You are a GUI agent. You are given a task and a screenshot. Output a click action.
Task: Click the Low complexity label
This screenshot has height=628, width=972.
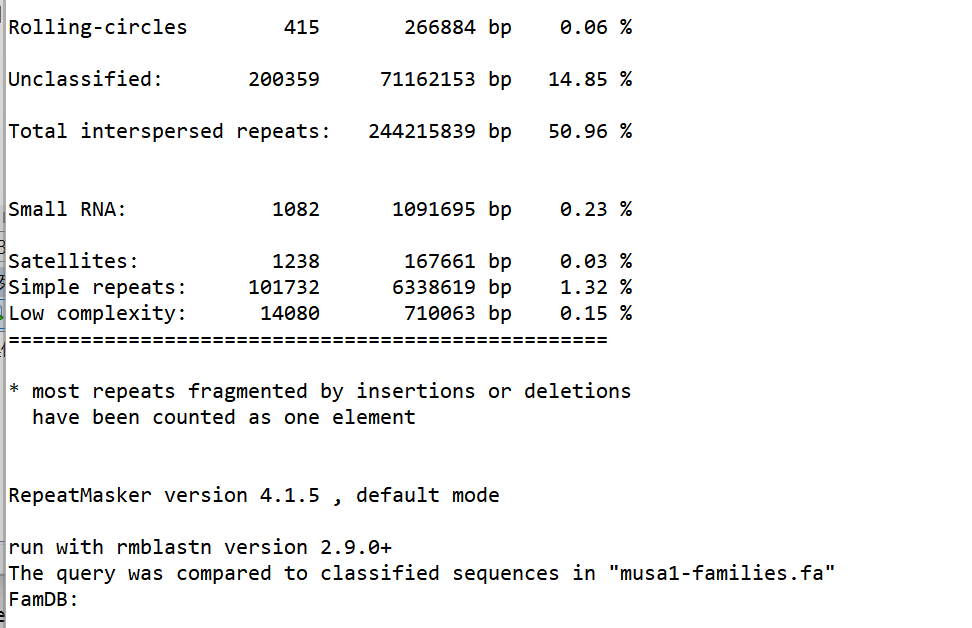[x=97, y=314]
